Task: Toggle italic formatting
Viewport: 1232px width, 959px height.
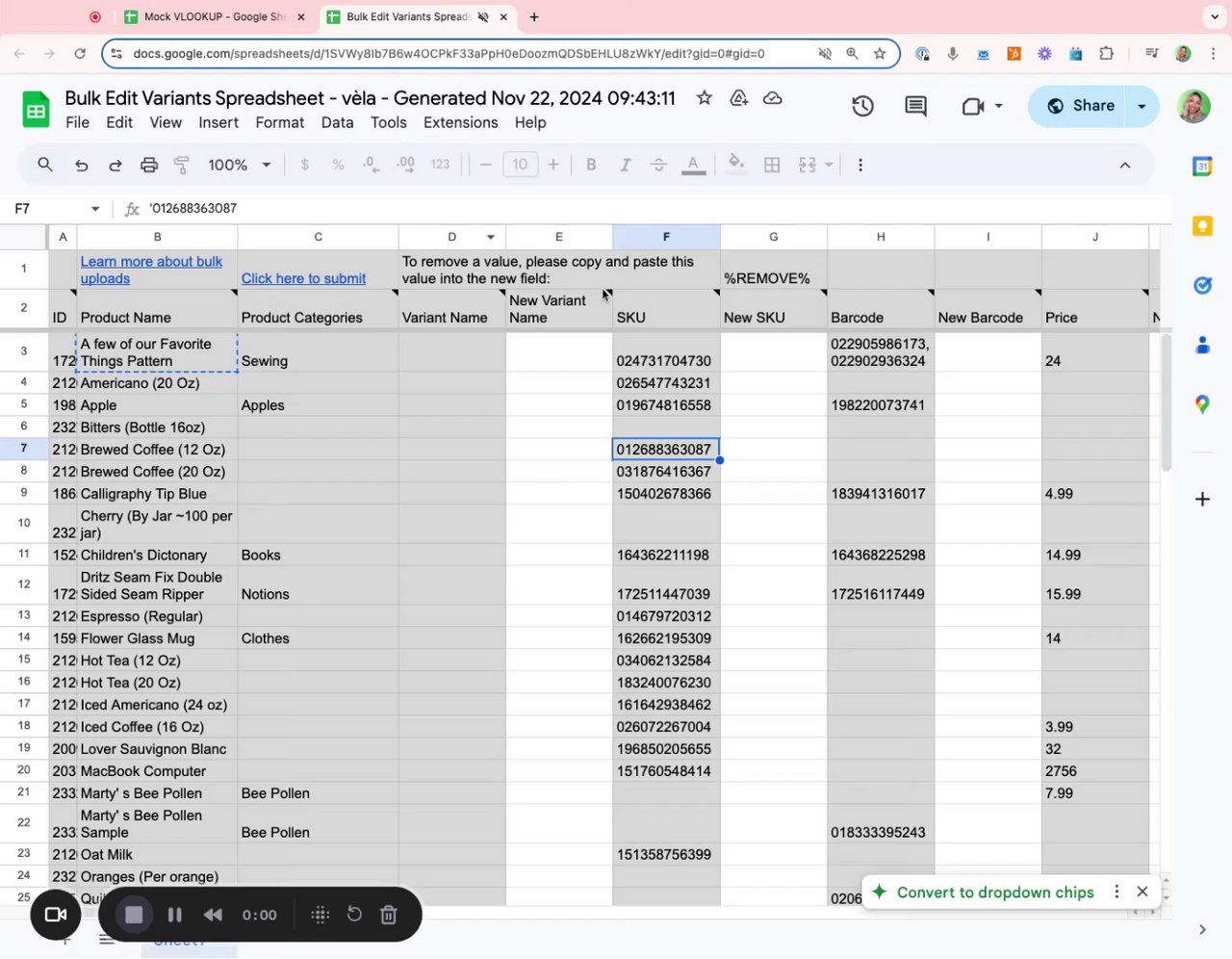Action: pyautogui.click(x=625, y=166)
